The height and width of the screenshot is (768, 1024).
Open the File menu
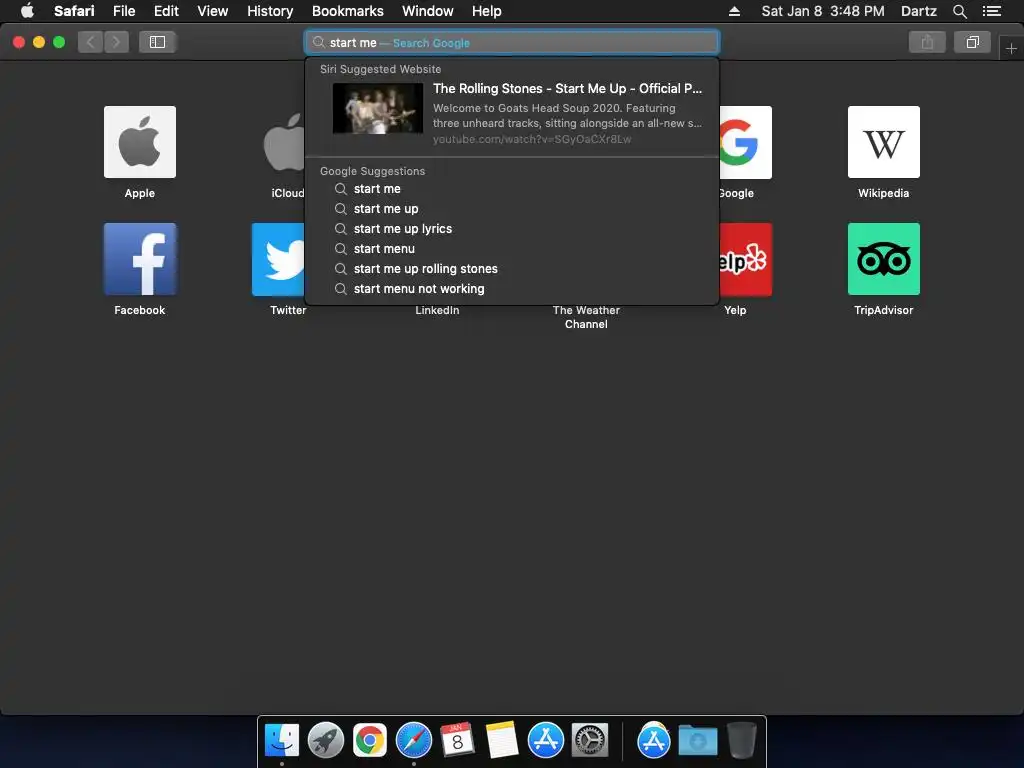click(123, 11)
